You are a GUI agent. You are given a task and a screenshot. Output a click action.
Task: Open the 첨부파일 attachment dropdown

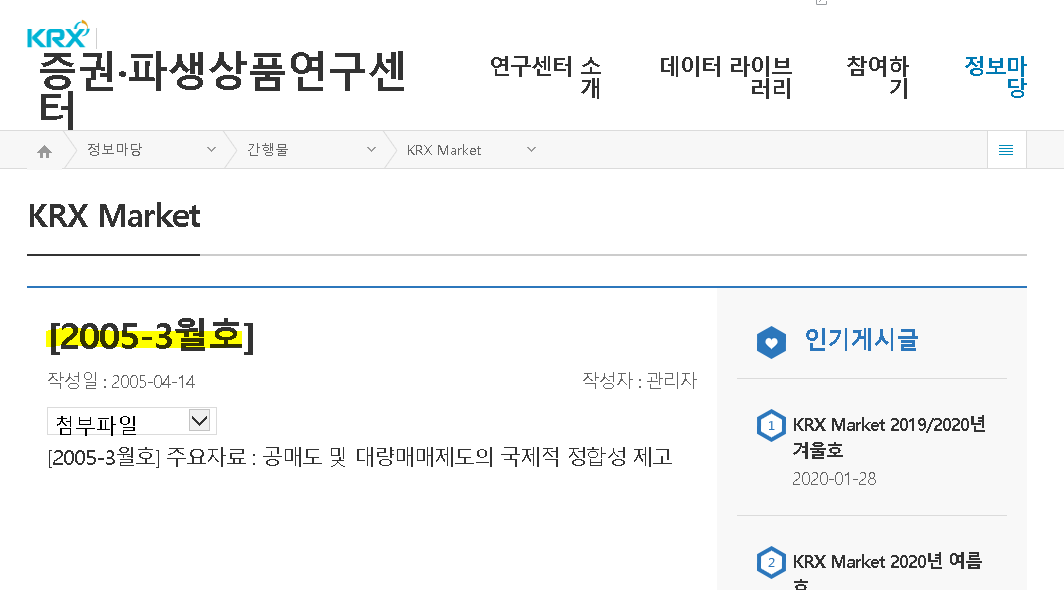click(x=132, y=422)
